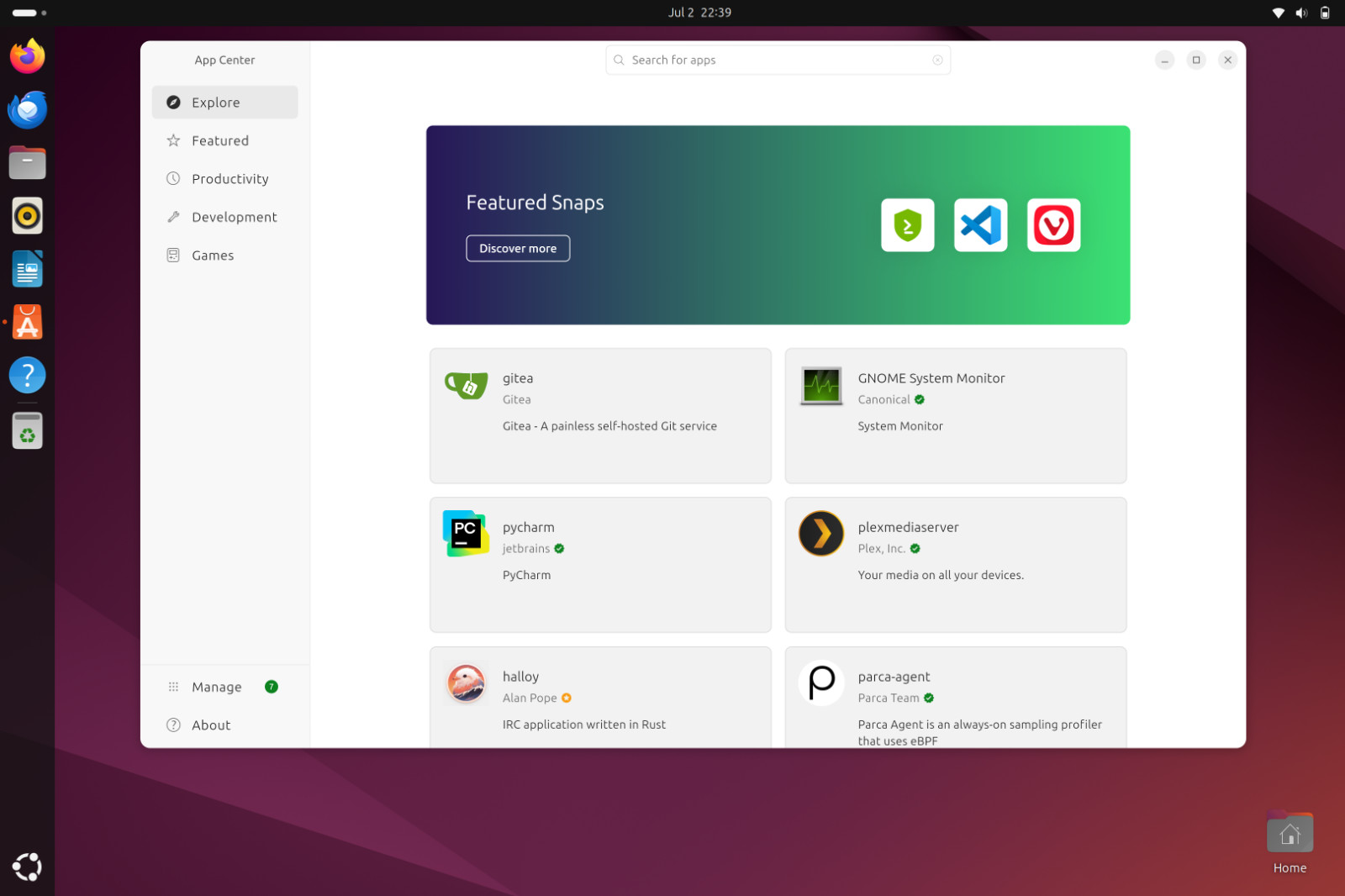Viewport: 1345px width, 896px height.
Task: Click the gitea teacup icon
Action: 466,386
